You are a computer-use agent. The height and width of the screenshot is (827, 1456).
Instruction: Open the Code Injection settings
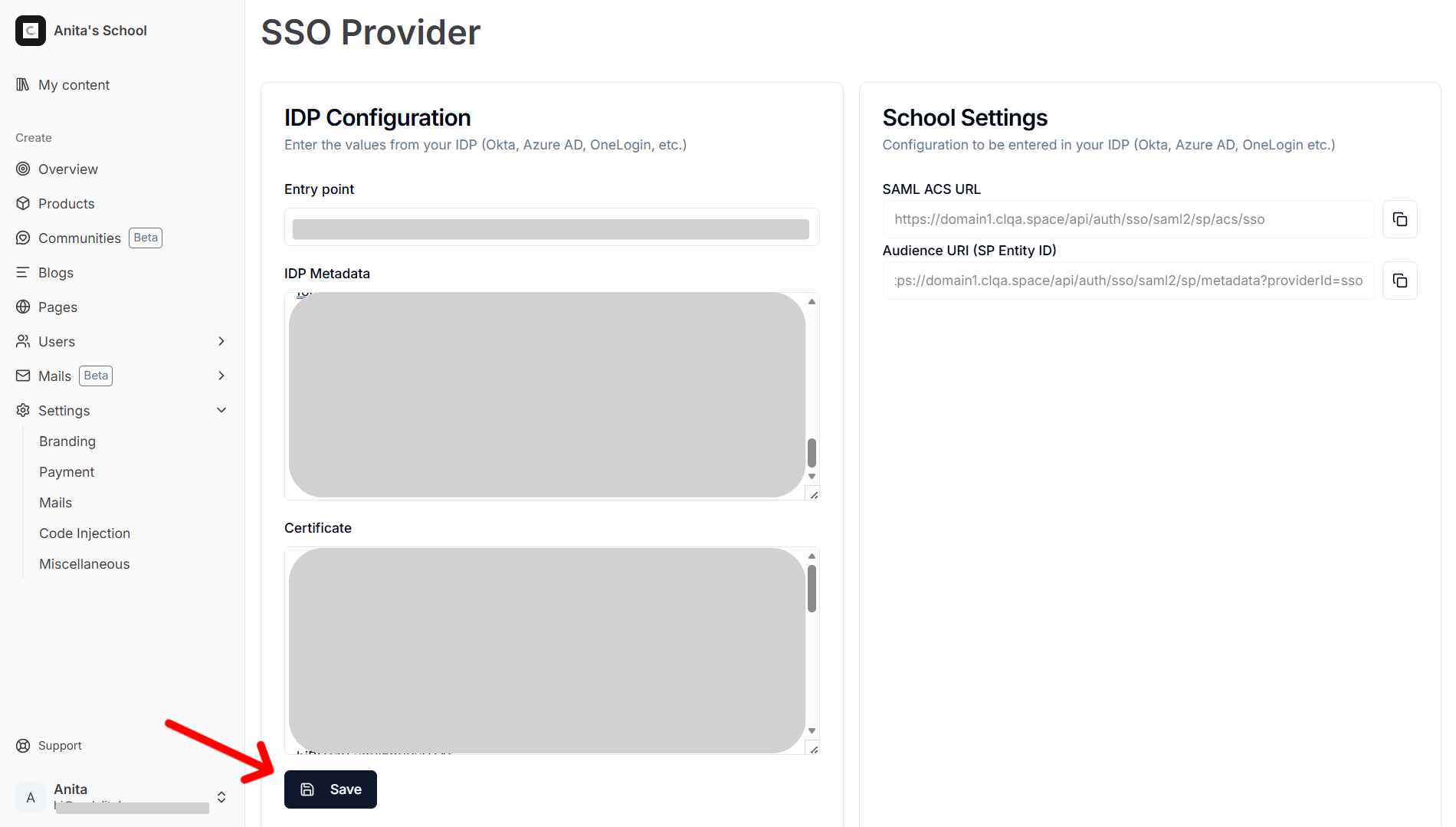pos(84,533)
